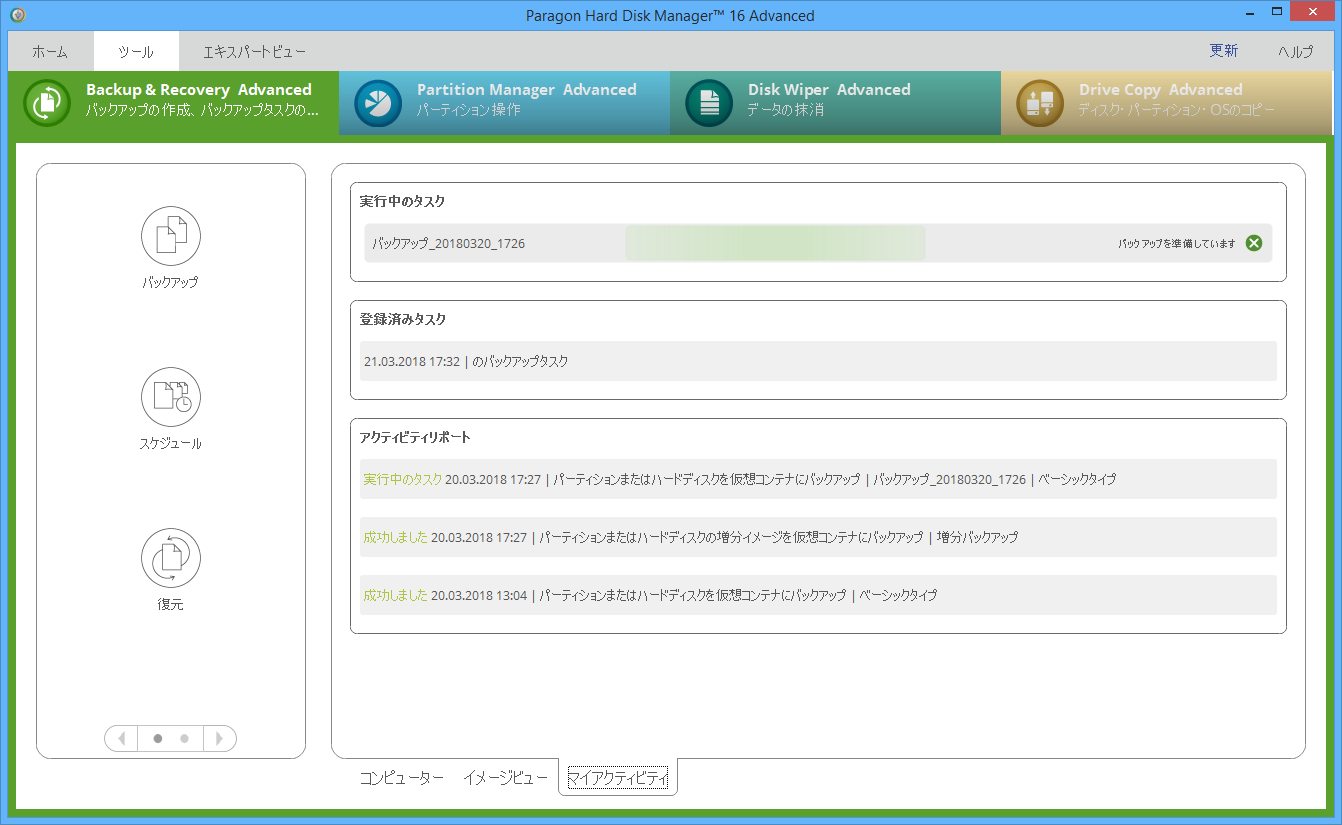
Task: Switch to the イメージビュー bottom tab
Action: point(505,777)
